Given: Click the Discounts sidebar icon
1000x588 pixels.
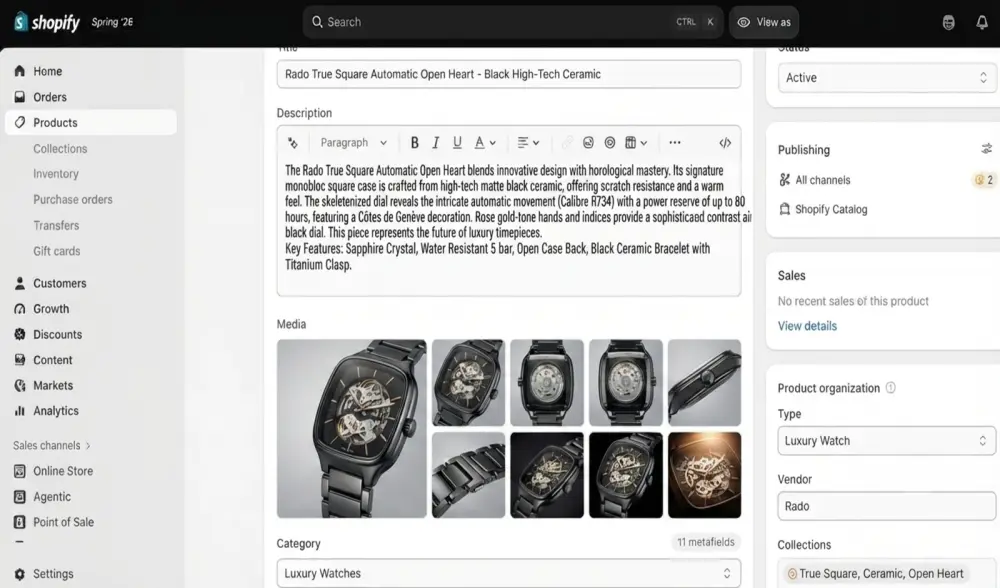Looking at the screenshot, I should point(20,334).
